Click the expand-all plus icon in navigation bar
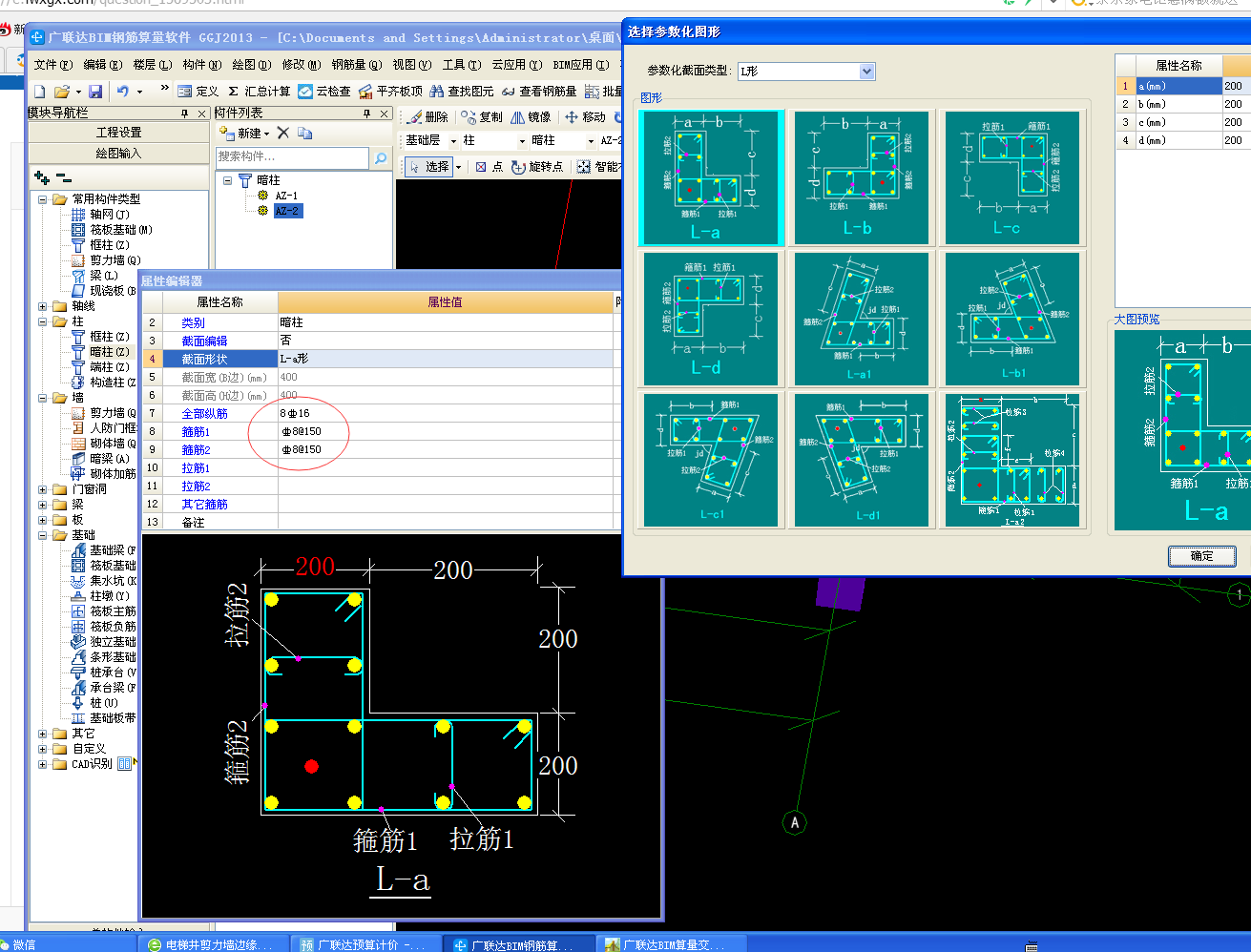This screenshot has height=952, width=1251. point(41,176)
